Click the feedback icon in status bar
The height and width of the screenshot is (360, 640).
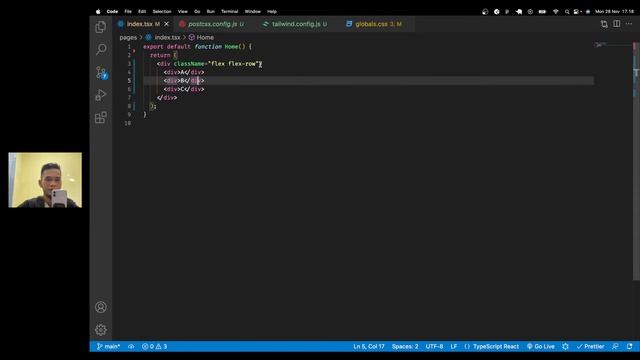coord(616,347)
